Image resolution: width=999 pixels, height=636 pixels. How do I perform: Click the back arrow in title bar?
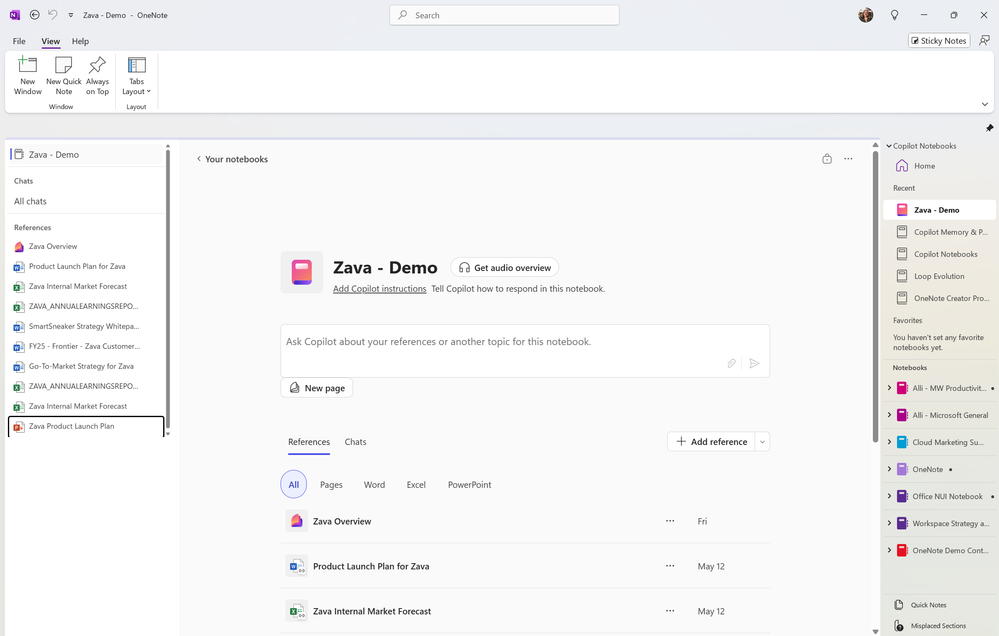coord(34,15)
